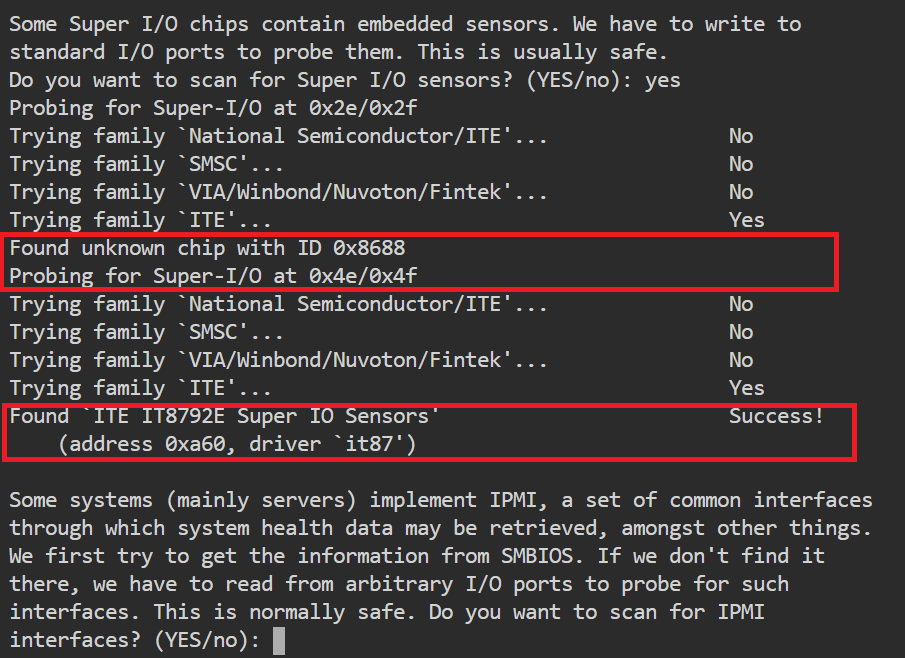Click the driver 'it87' address line
This screenshot has height=658, width=905.
click(237, 444)
